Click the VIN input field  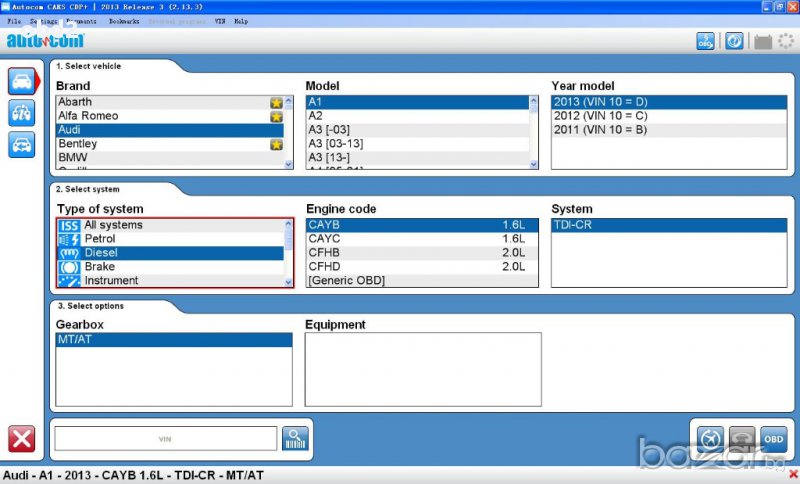click(x=165, y=438)
